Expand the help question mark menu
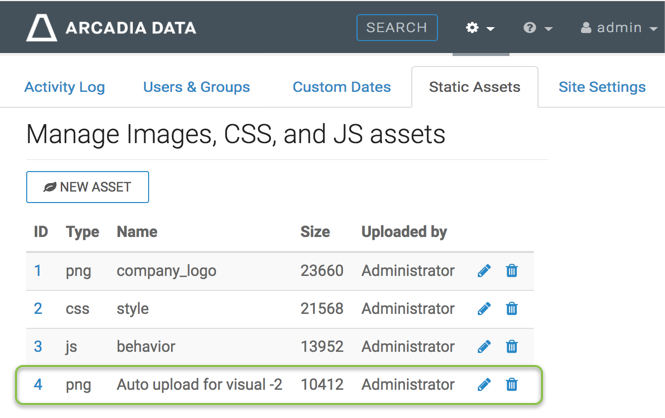Viewport: 665px width, 418px height. pyautogui.click(x=537, y=28)
